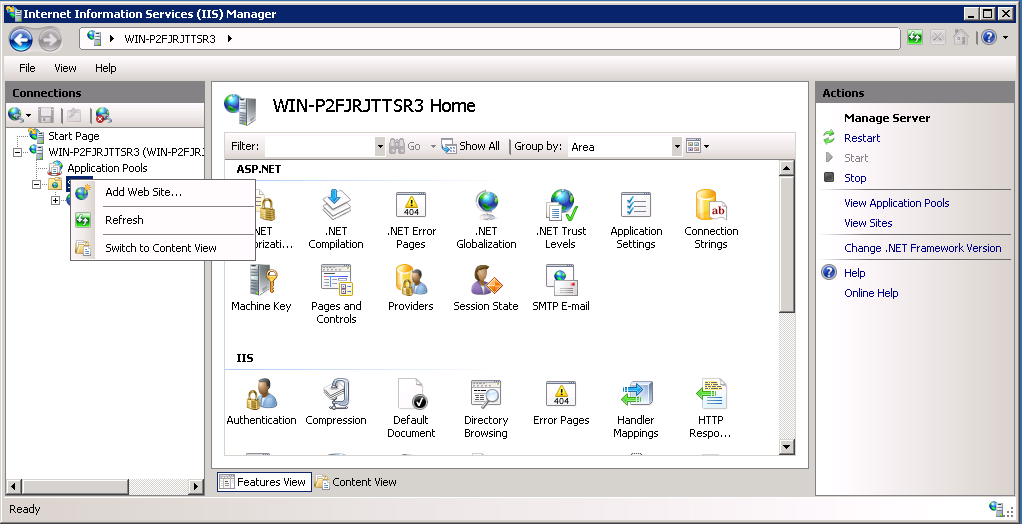Open the Handler Mappings feature
Screen dimensions: 1022x524
click(636, 409)
